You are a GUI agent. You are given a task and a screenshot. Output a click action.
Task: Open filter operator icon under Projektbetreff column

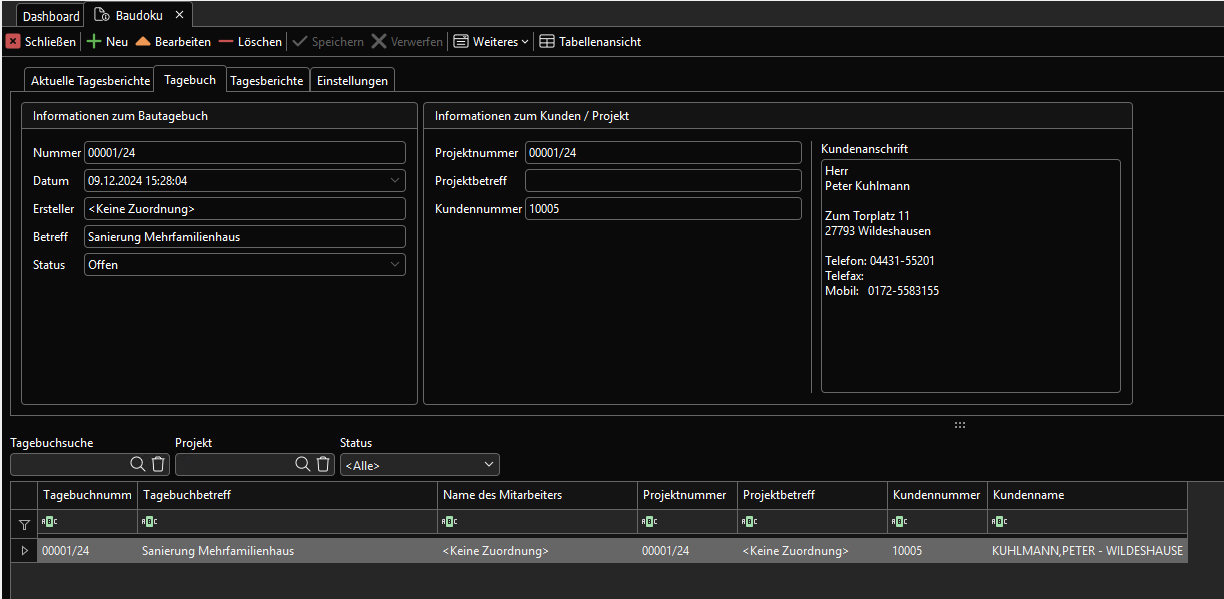pos(748,521)
